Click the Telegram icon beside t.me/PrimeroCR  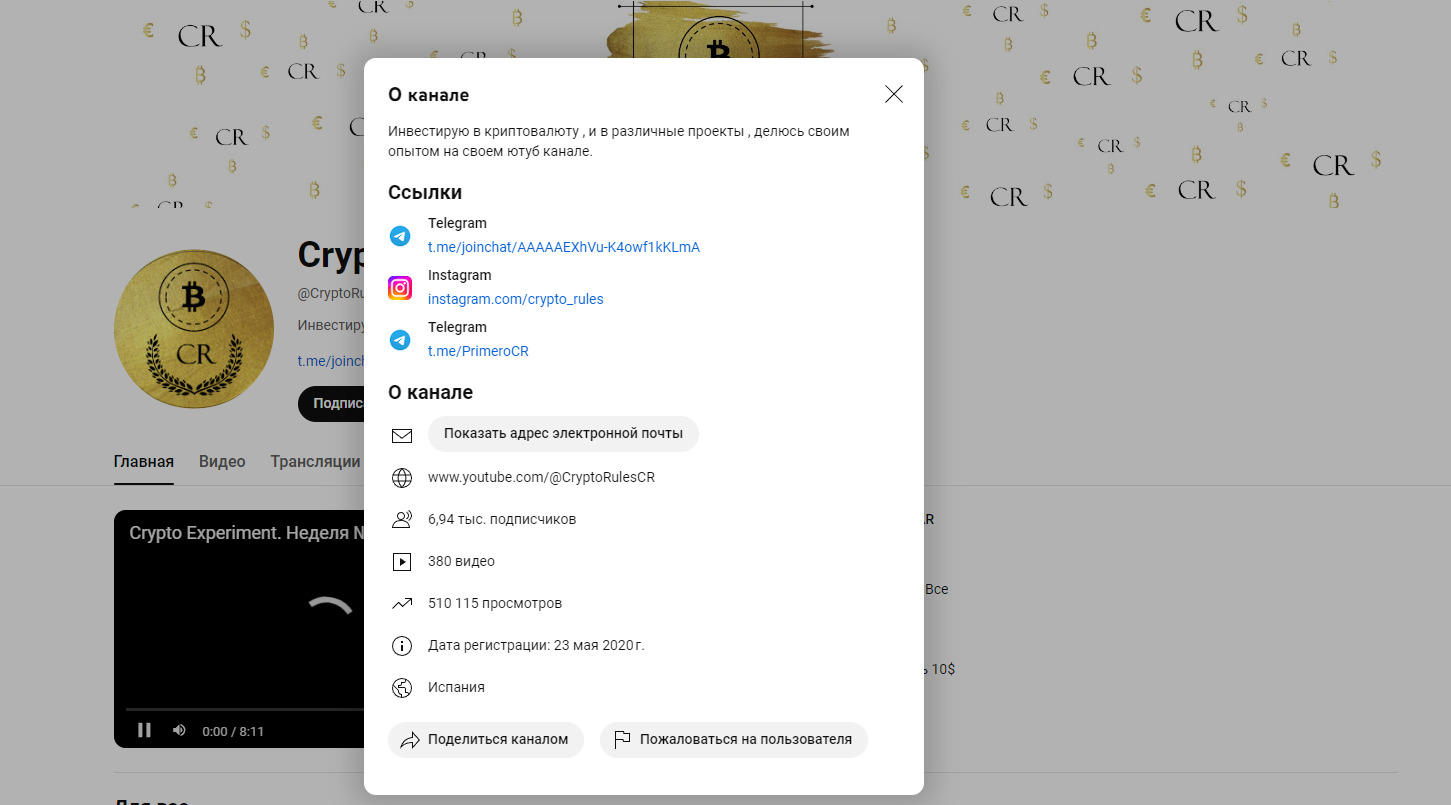coord(400,340)
